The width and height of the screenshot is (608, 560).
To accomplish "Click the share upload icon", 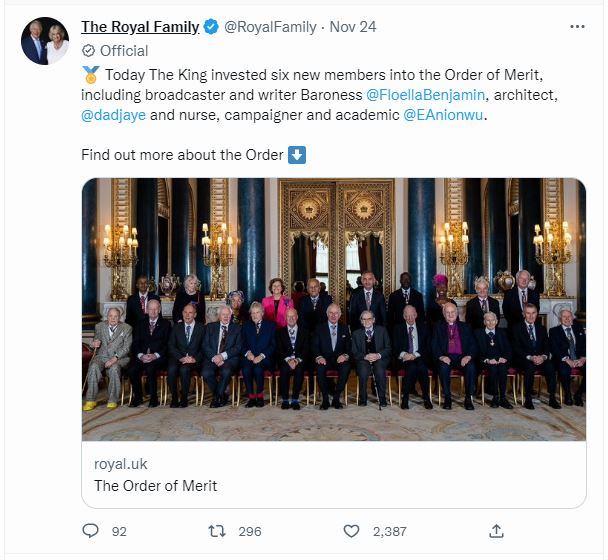I will click(496, 531).
